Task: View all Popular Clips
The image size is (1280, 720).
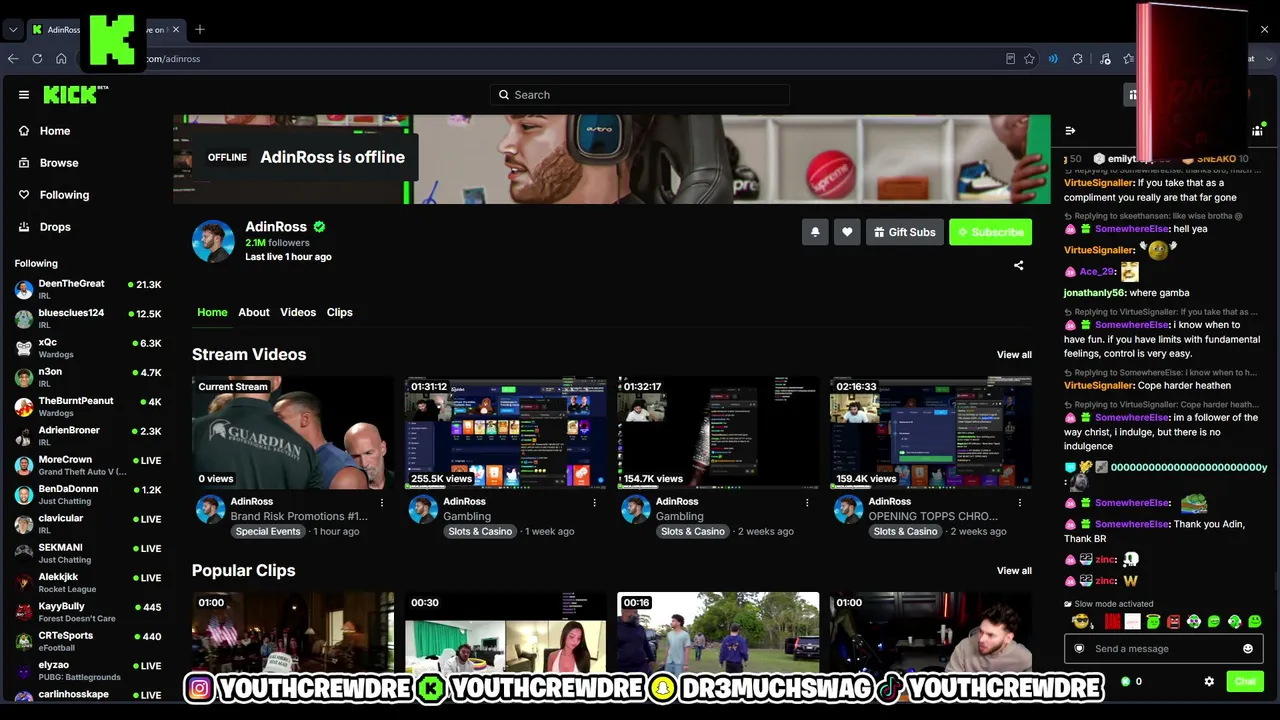Action: pos(1014,571)
